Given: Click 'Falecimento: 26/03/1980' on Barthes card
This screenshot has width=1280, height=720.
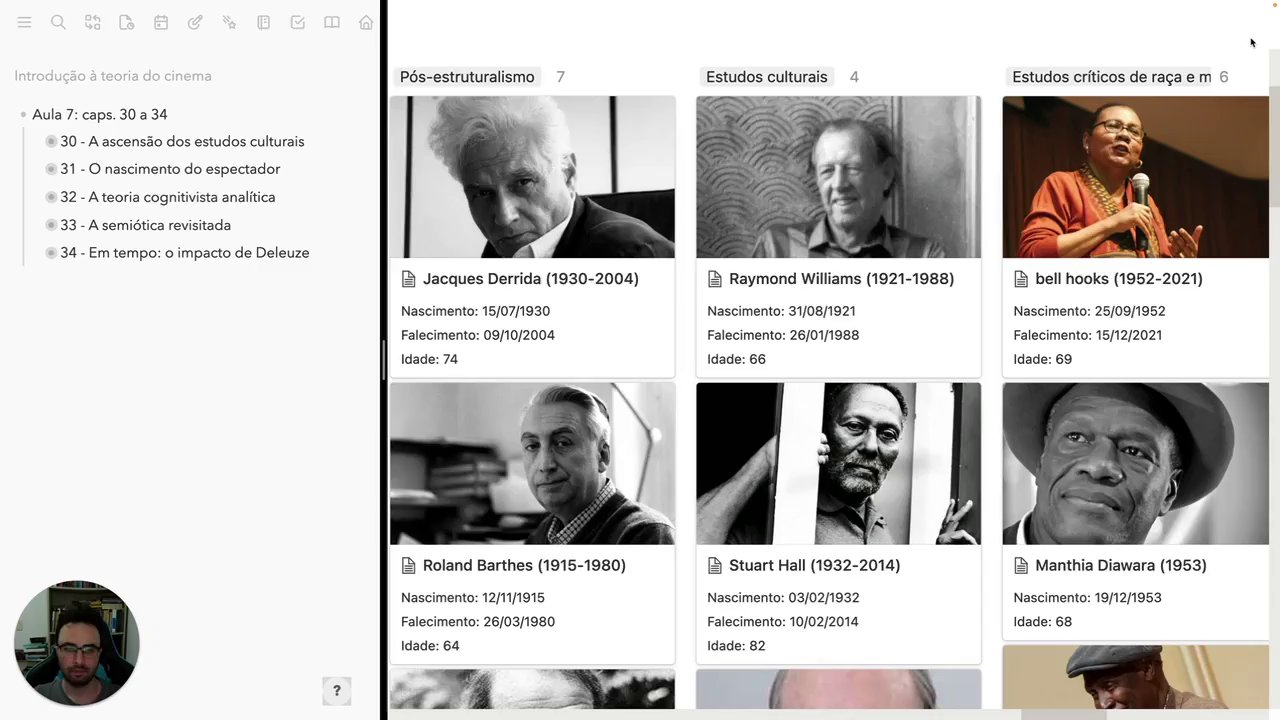Looking at the screenshot, I should (478, 622).
